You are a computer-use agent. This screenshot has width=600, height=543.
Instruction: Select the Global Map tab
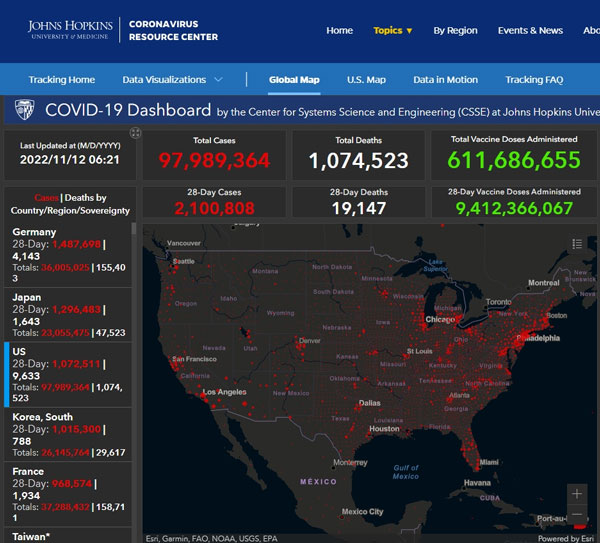293,79
